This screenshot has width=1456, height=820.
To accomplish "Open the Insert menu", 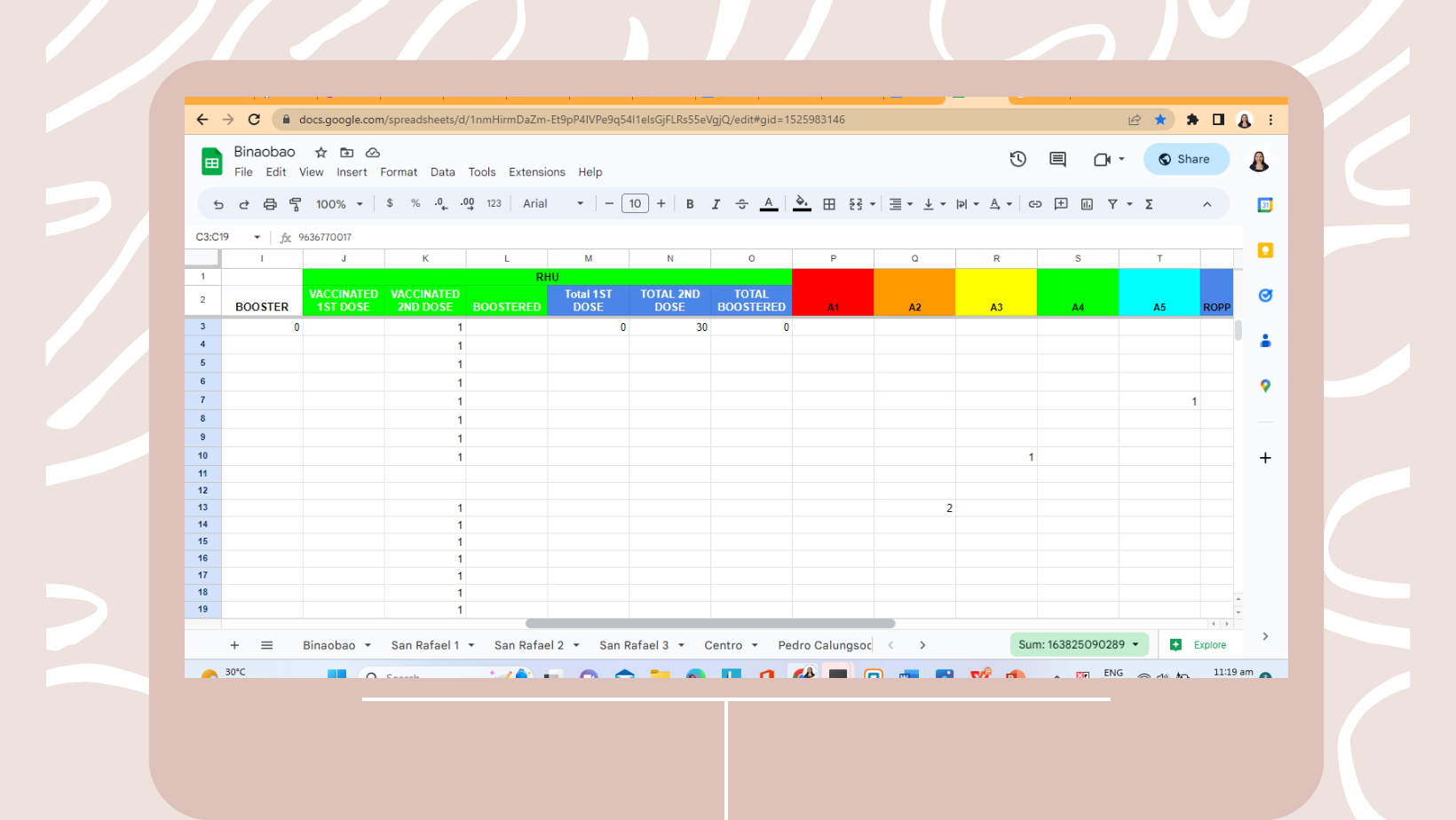I will pyautogui.click(x=352, y=172).
